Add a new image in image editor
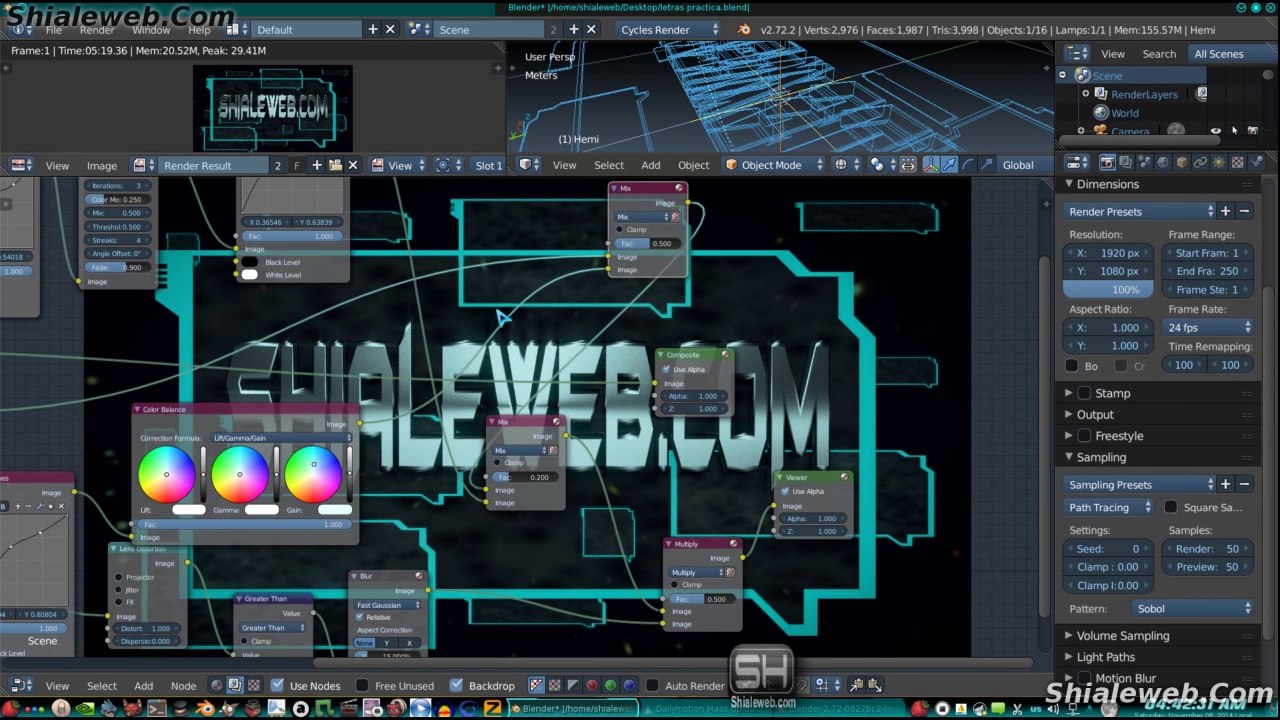This screenshot has width=1280, height=720. [x=317, y=165]
